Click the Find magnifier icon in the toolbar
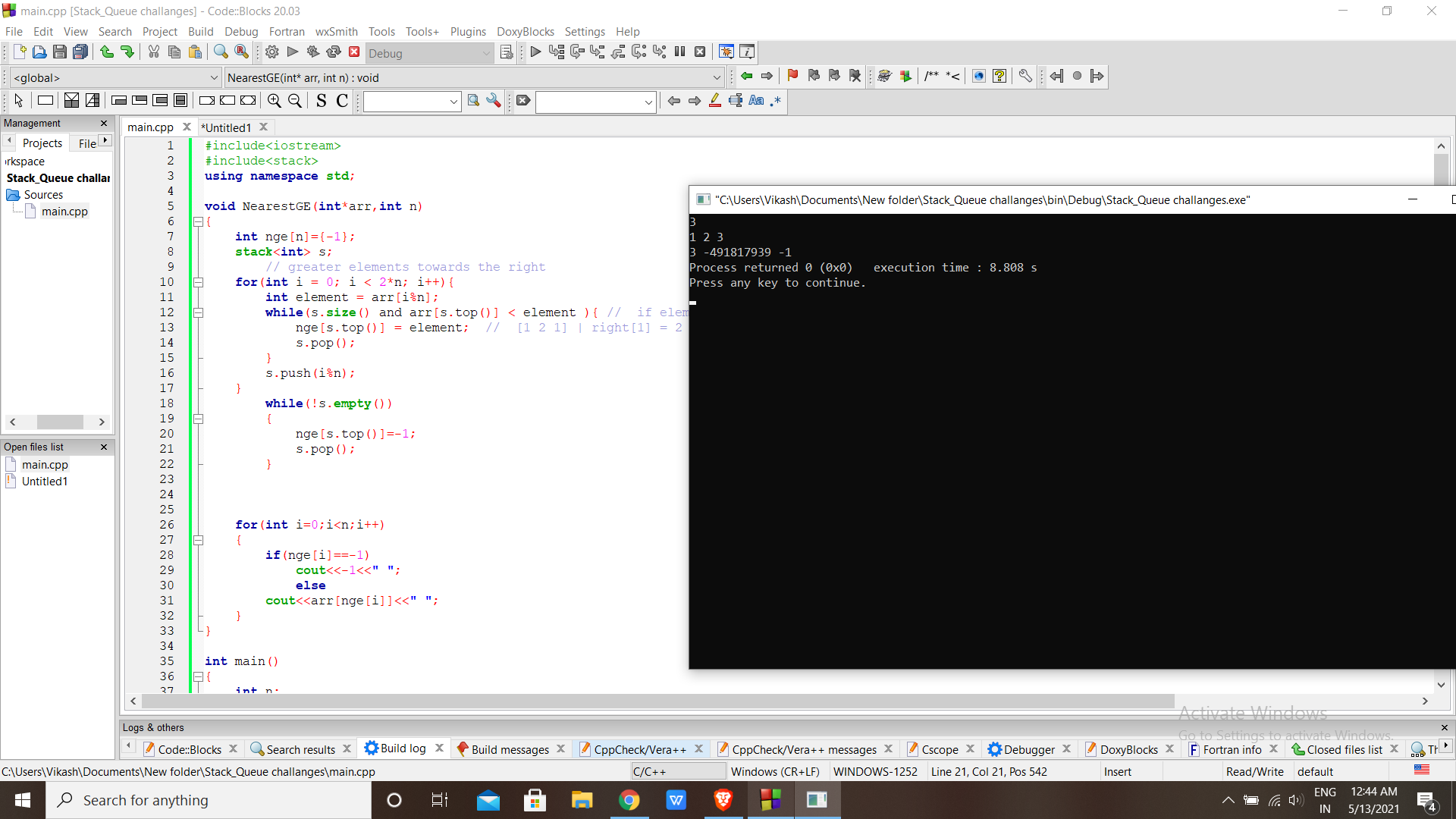The height and width of the screenshot is (819, 1456). click(221, 52)
